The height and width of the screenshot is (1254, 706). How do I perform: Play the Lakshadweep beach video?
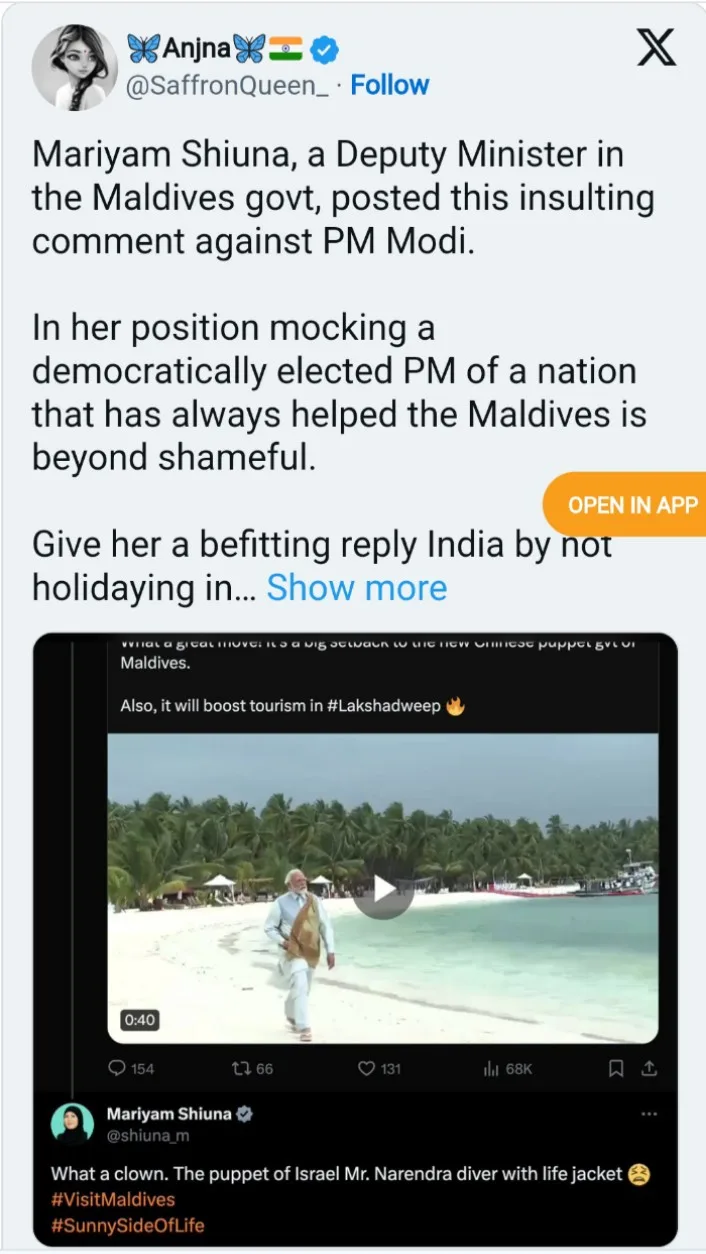click(x=383, y=888)
